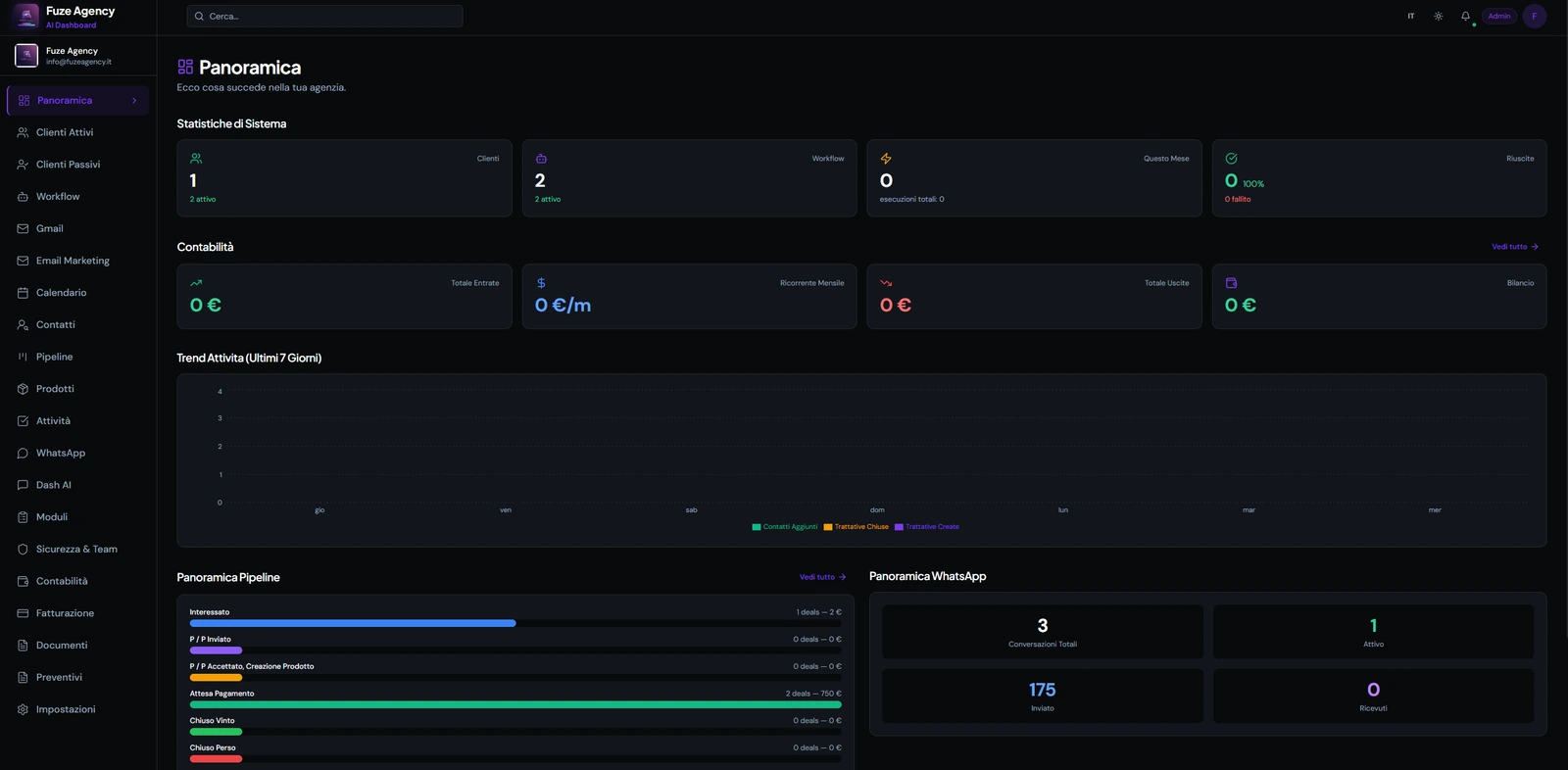The height and width of the screenshot is (770, 1568).
Task: Click the '0 €/m' recurring value
Action: tap(563, 305)
